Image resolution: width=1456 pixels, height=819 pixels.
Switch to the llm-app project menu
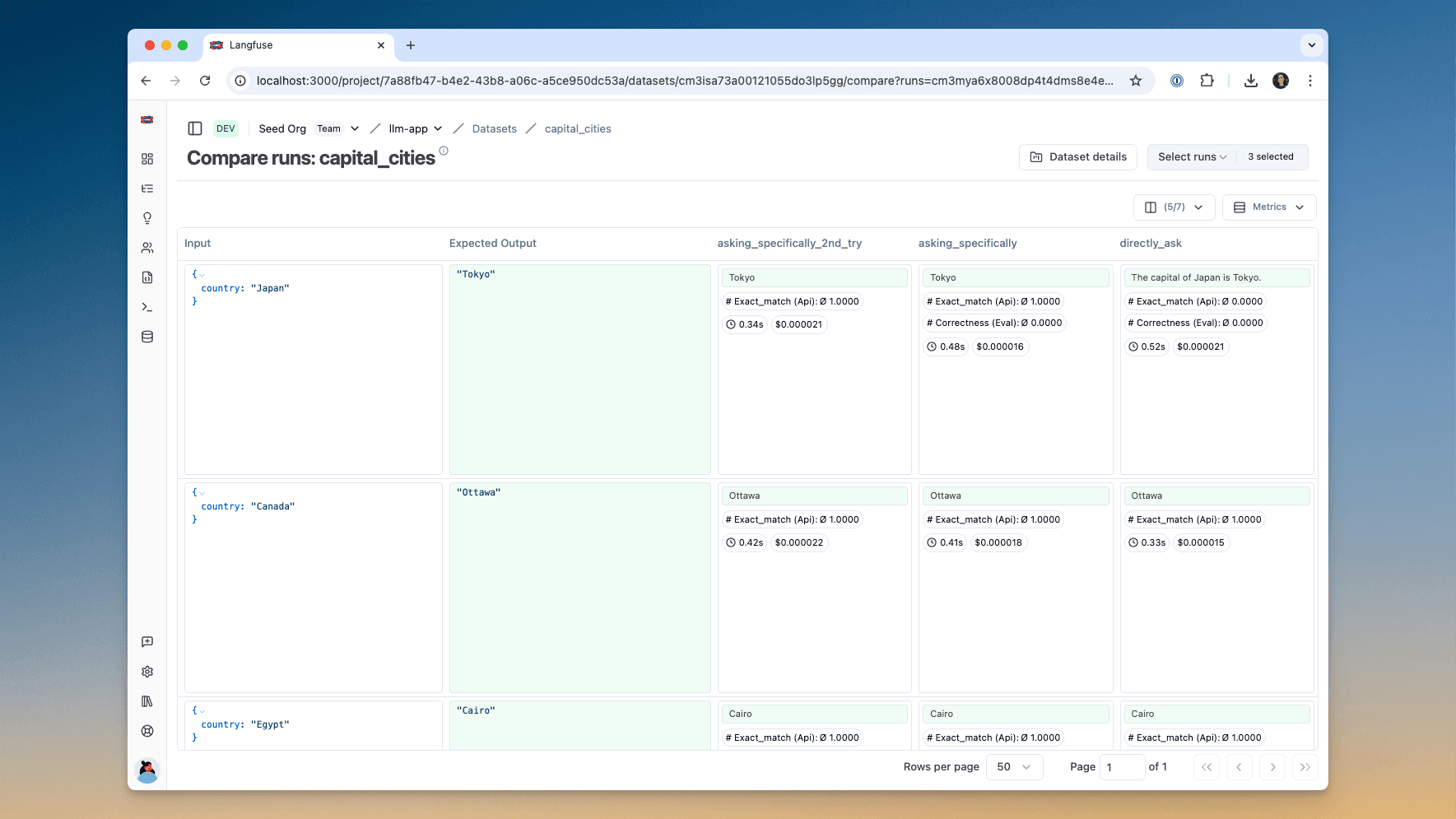[415, 128]
